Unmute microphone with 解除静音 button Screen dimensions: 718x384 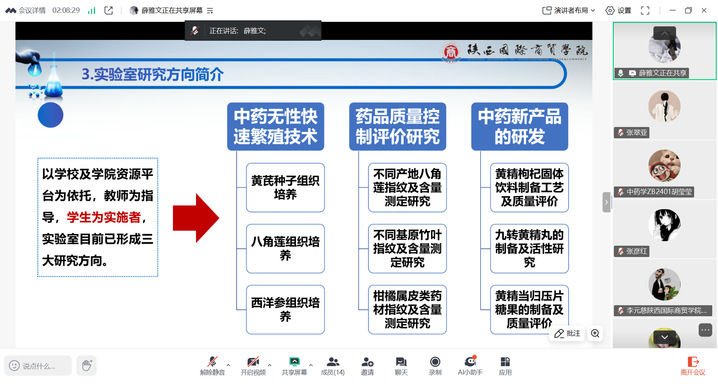pyautogui.click(x=212, y=366)
